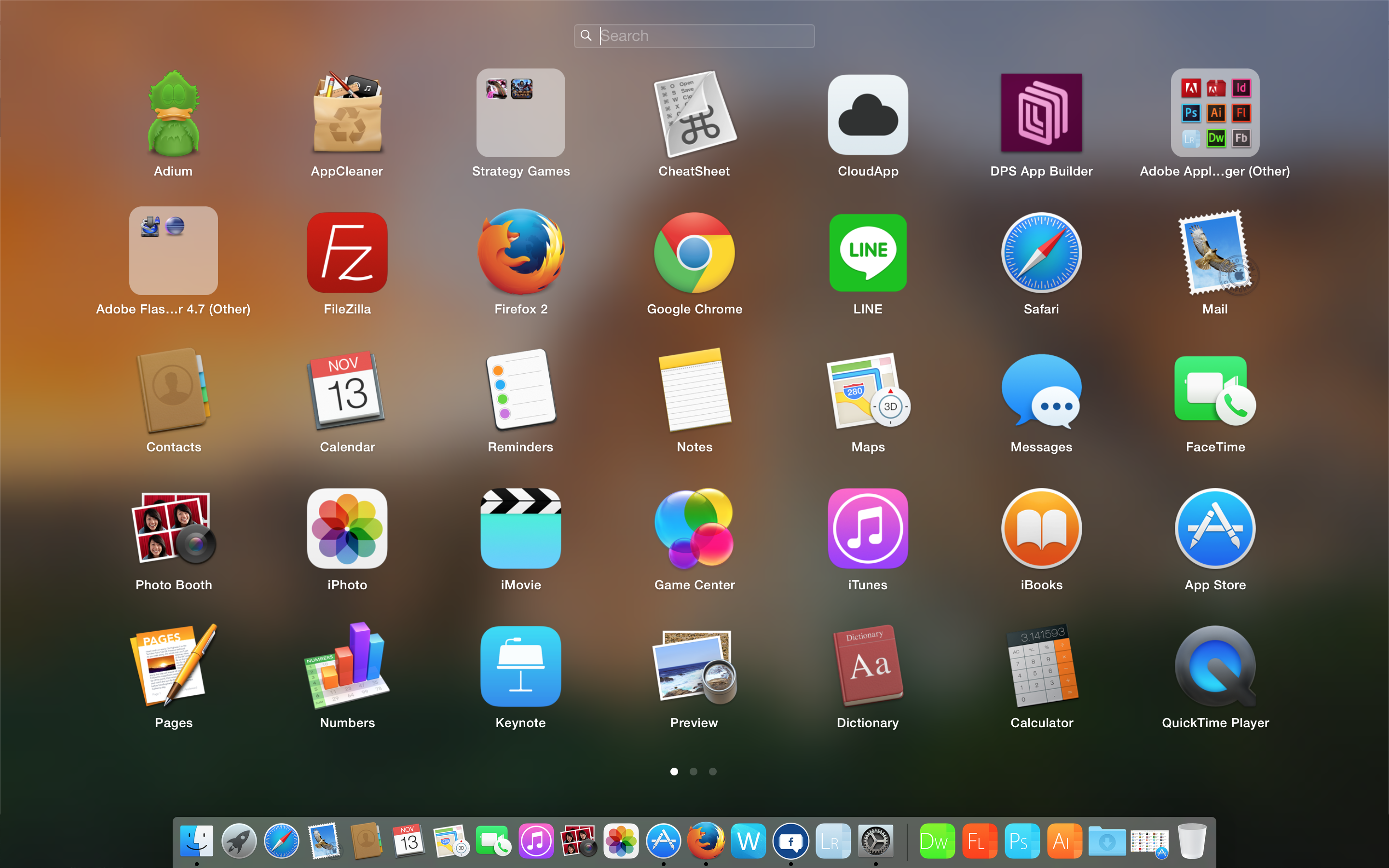Screen dimensions: 1389x868
Task: Open App Store from Launchpad grid
Action: (x=1215, y=528)
